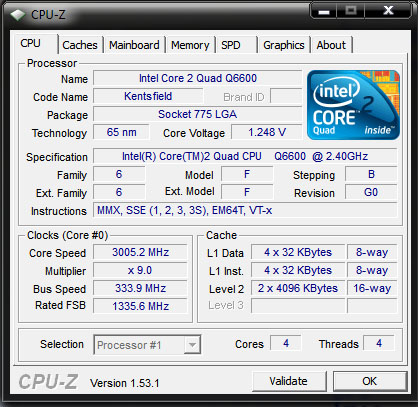The image size is (418, 407).
Task: Click the Core Voltage value field
Action: pyautogui.click(x=267, y=132)
